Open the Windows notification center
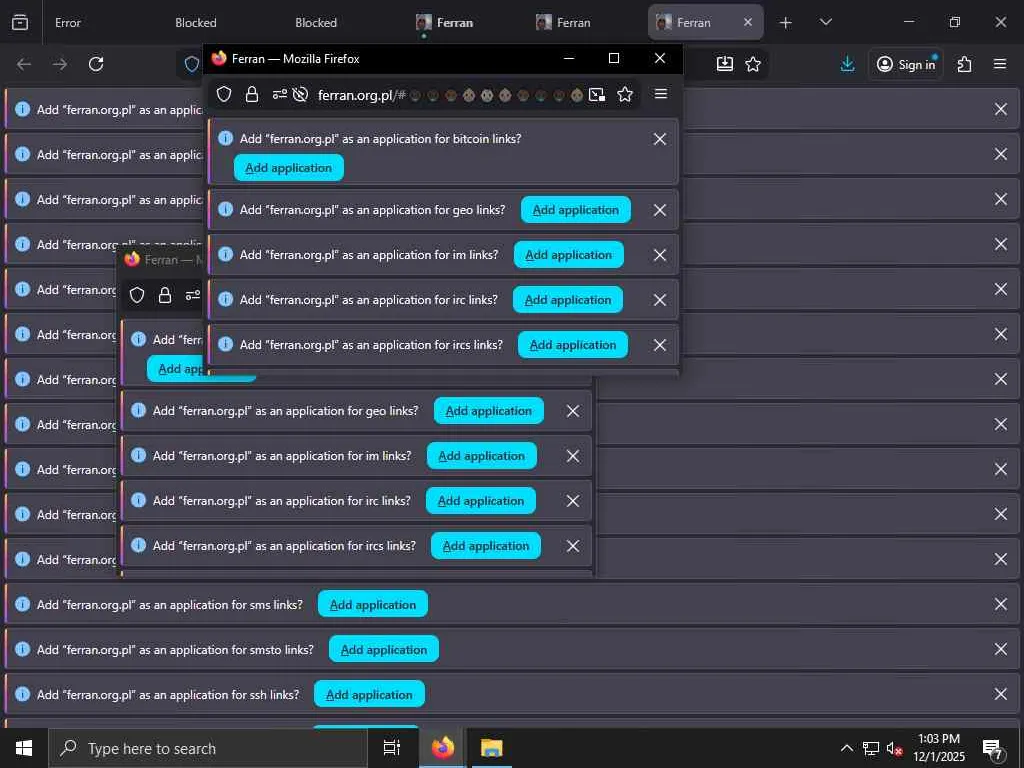This screenshot has height=768, width=1024. [x=992, y=750]
